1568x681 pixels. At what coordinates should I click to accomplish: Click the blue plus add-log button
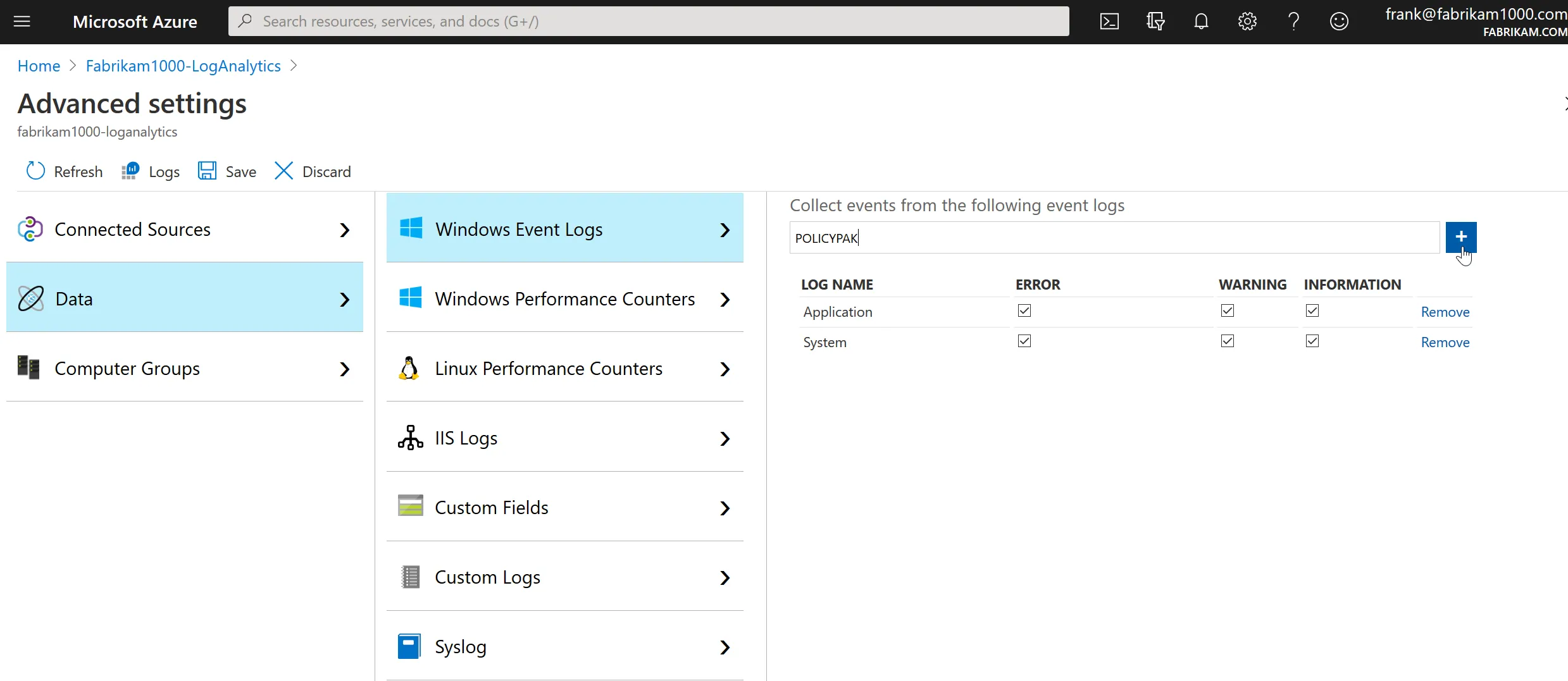coord(1460,236)
